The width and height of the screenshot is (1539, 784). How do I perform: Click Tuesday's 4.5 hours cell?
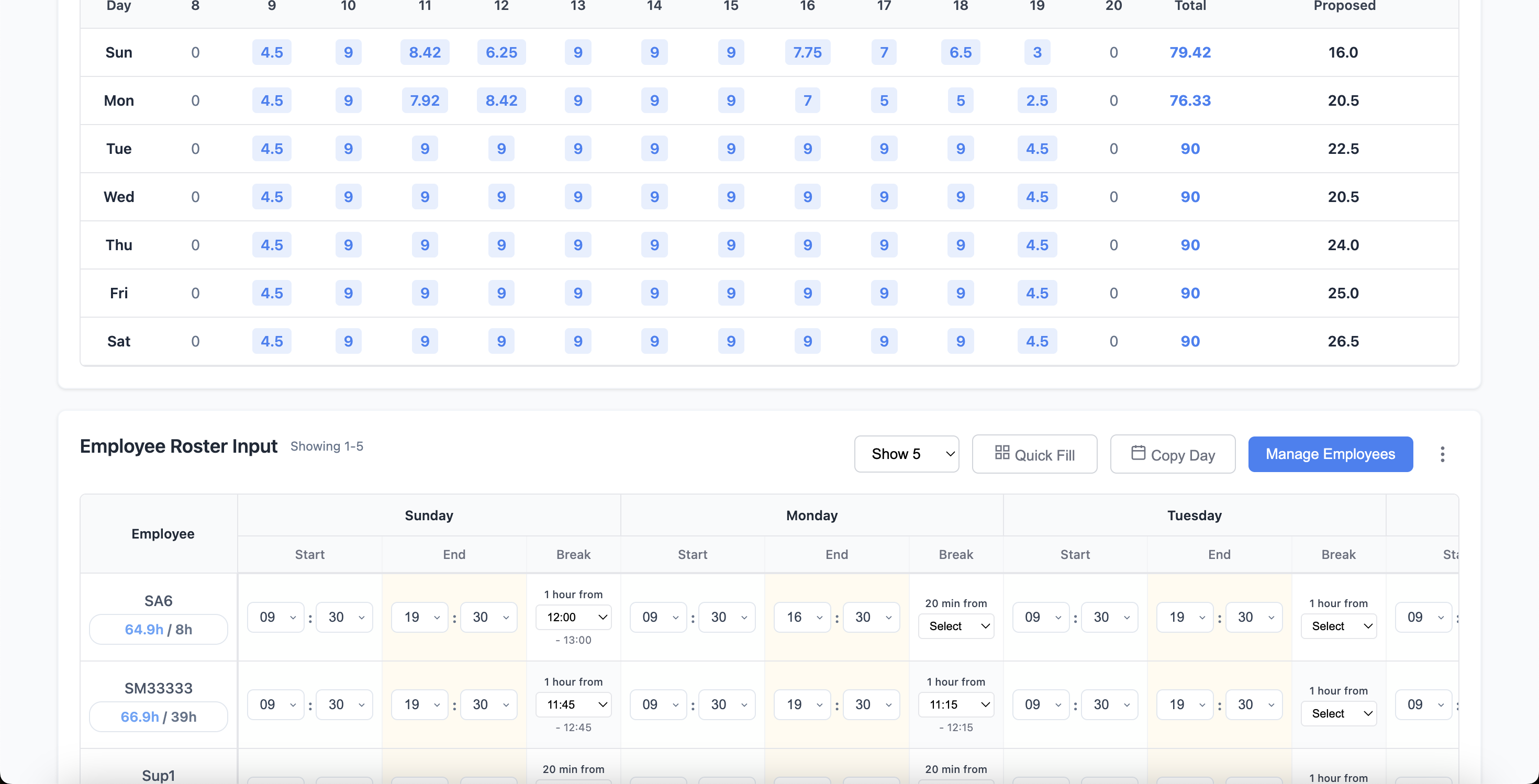click(x=271, y=148)
